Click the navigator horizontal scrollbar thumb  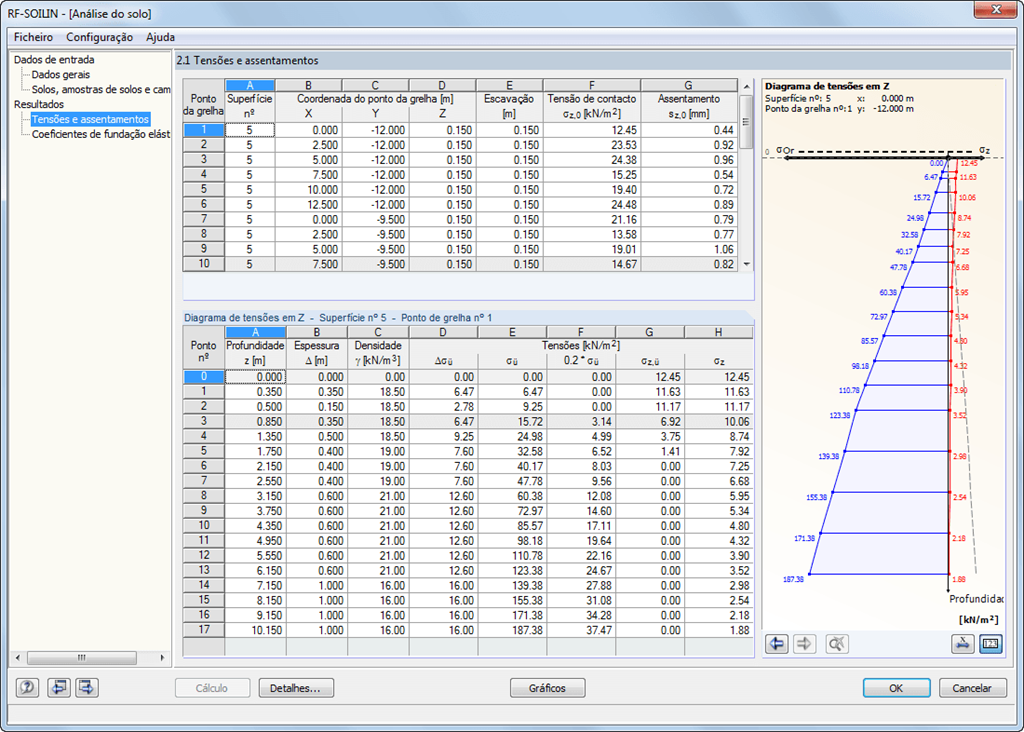82,658
